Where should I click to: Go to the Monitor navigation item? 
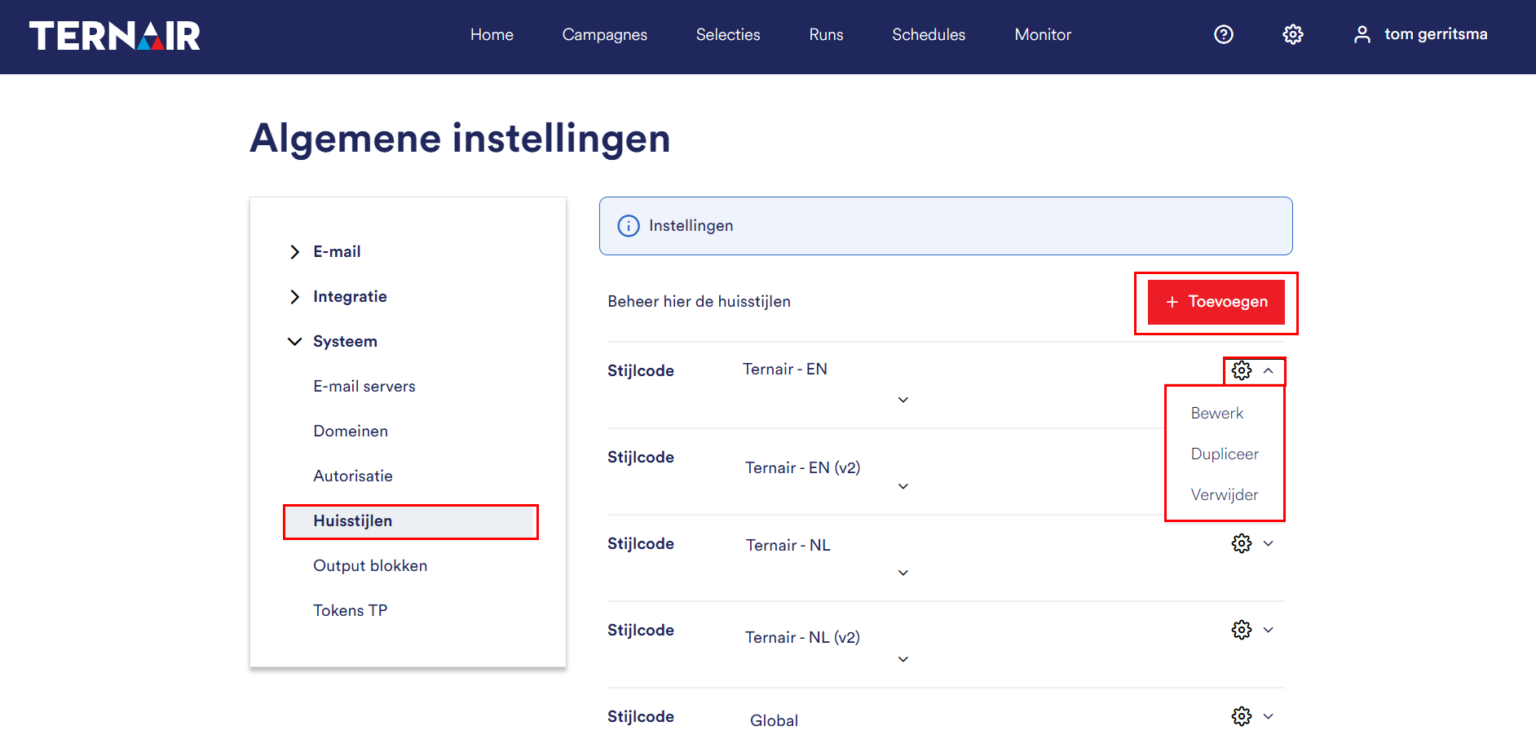pyautogui.click(x=1042, y=35)
